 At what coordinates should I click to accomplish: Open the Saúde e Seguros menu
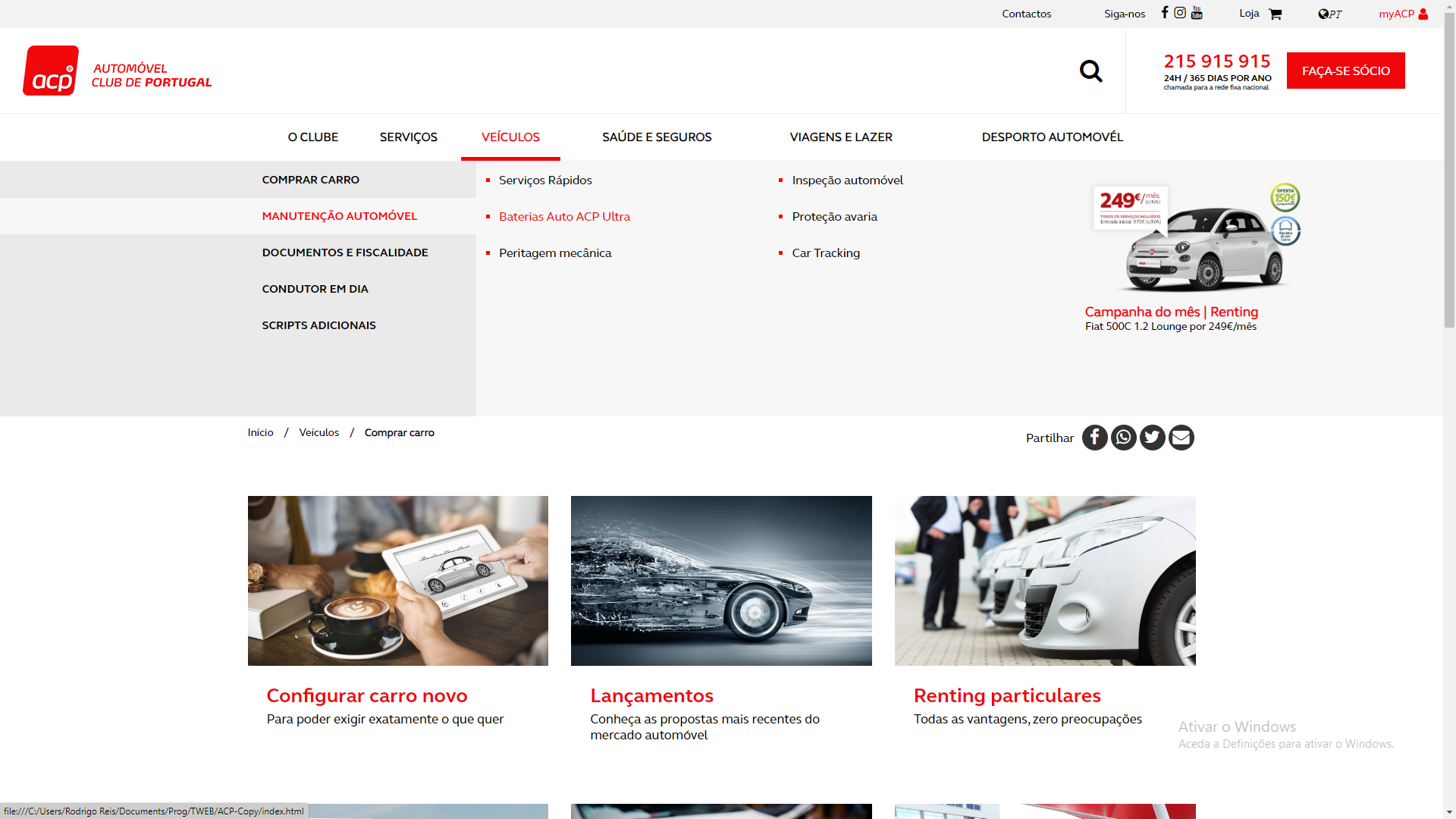(x=657, y=137)
